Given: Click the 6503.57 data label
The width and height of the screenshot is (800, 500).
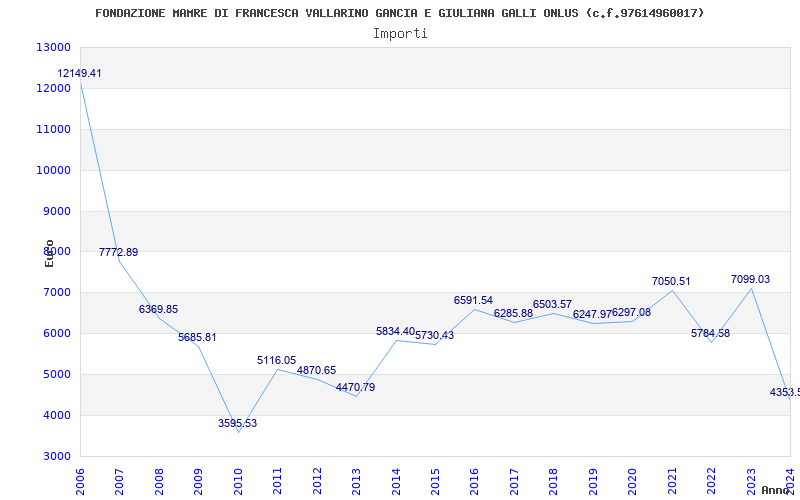Looking at the screenshot, I should [x=553, y=304].
